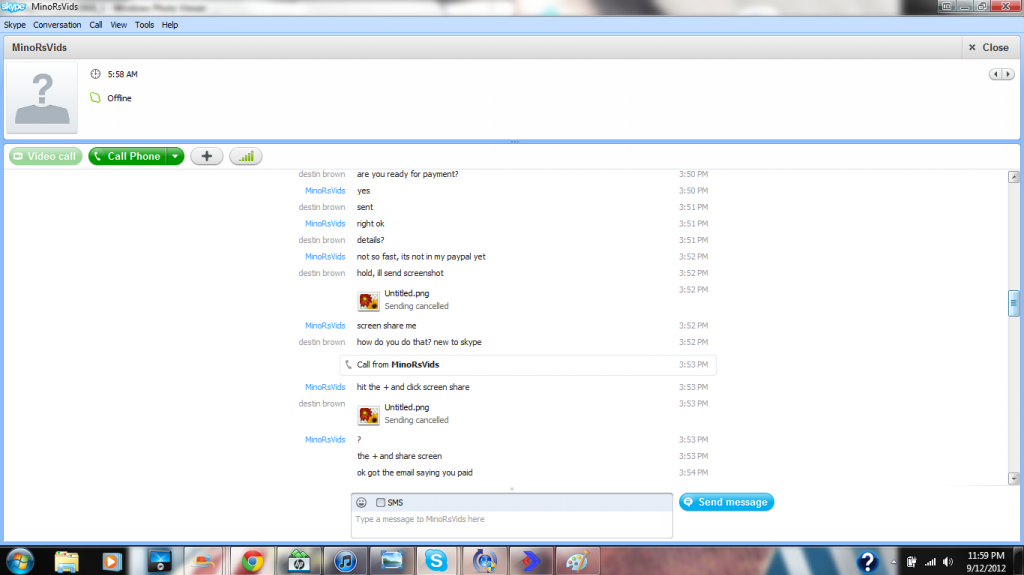The image size is (1024, 575).
Task: Switch to Skype in the taskbar
Action: pos(436,561)
